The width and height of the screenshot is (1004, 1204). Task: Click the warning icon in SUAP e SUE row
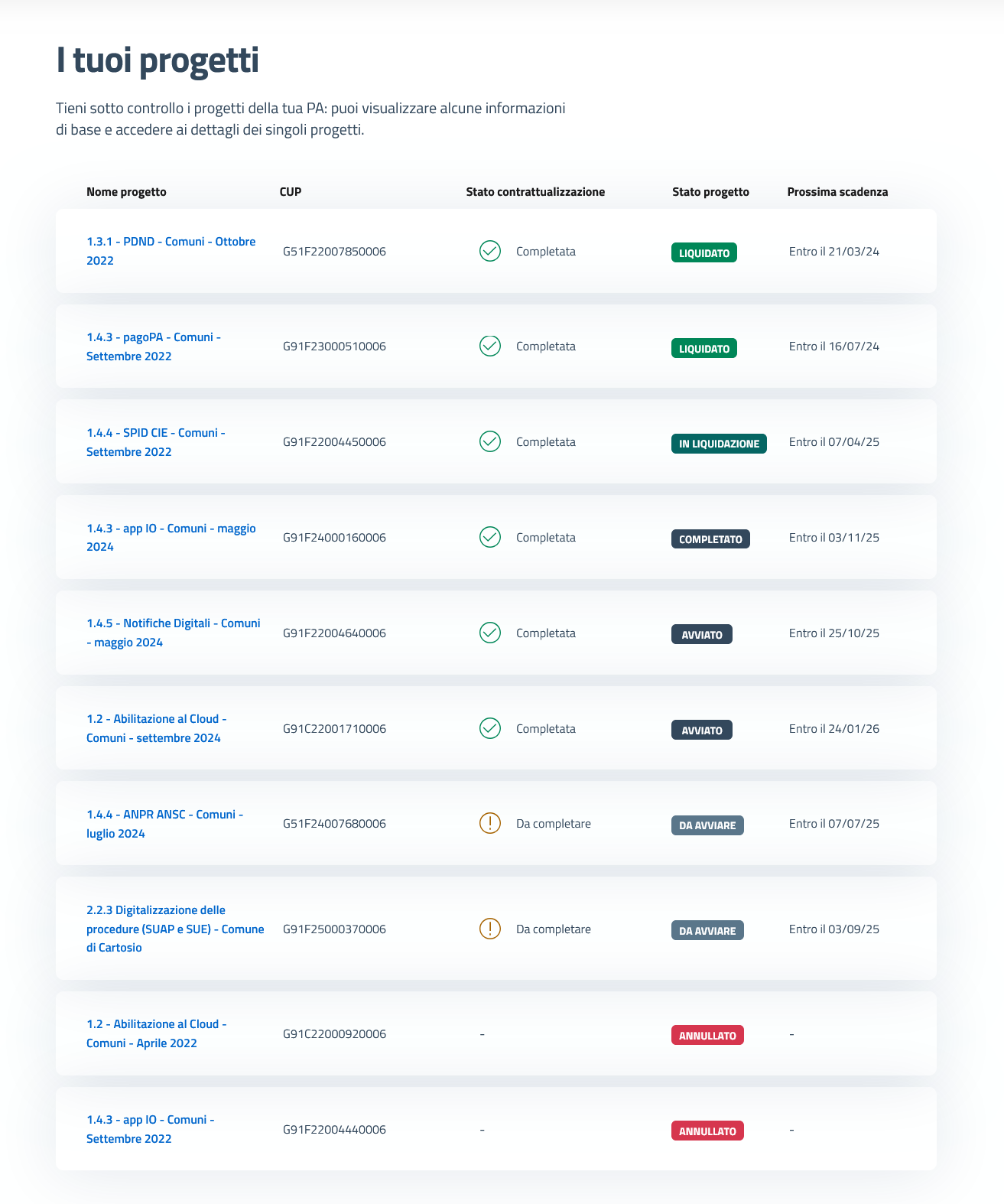click(x=489, y=929)
